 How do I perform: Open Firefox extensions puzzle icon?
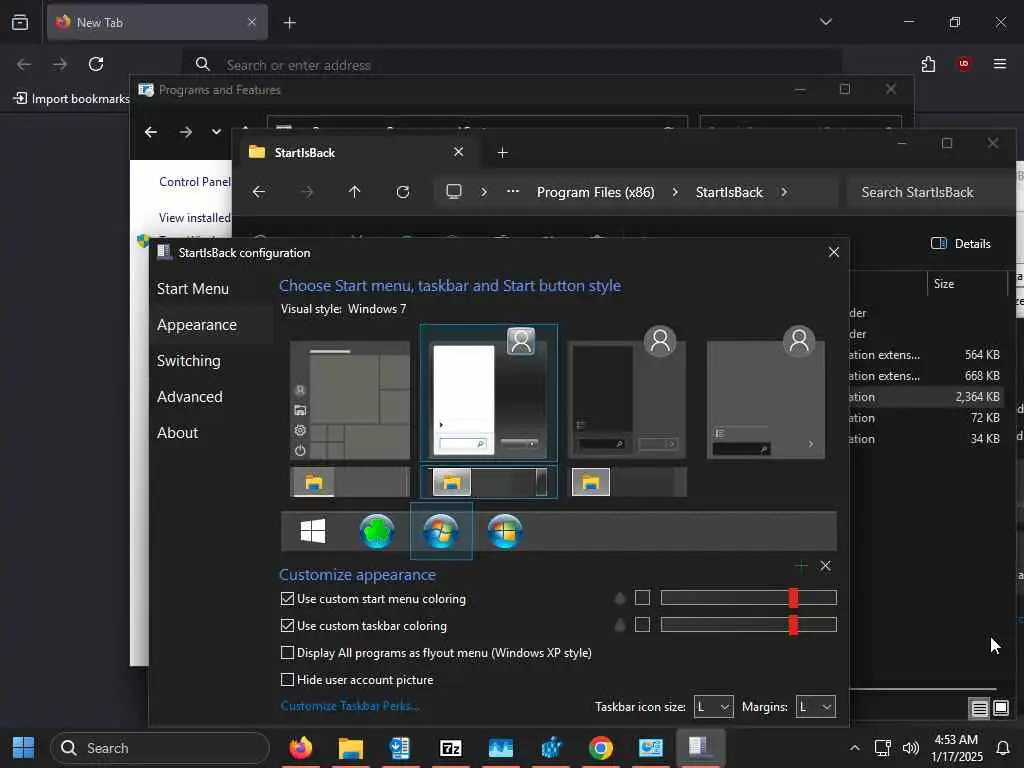[x=928, y=63]
